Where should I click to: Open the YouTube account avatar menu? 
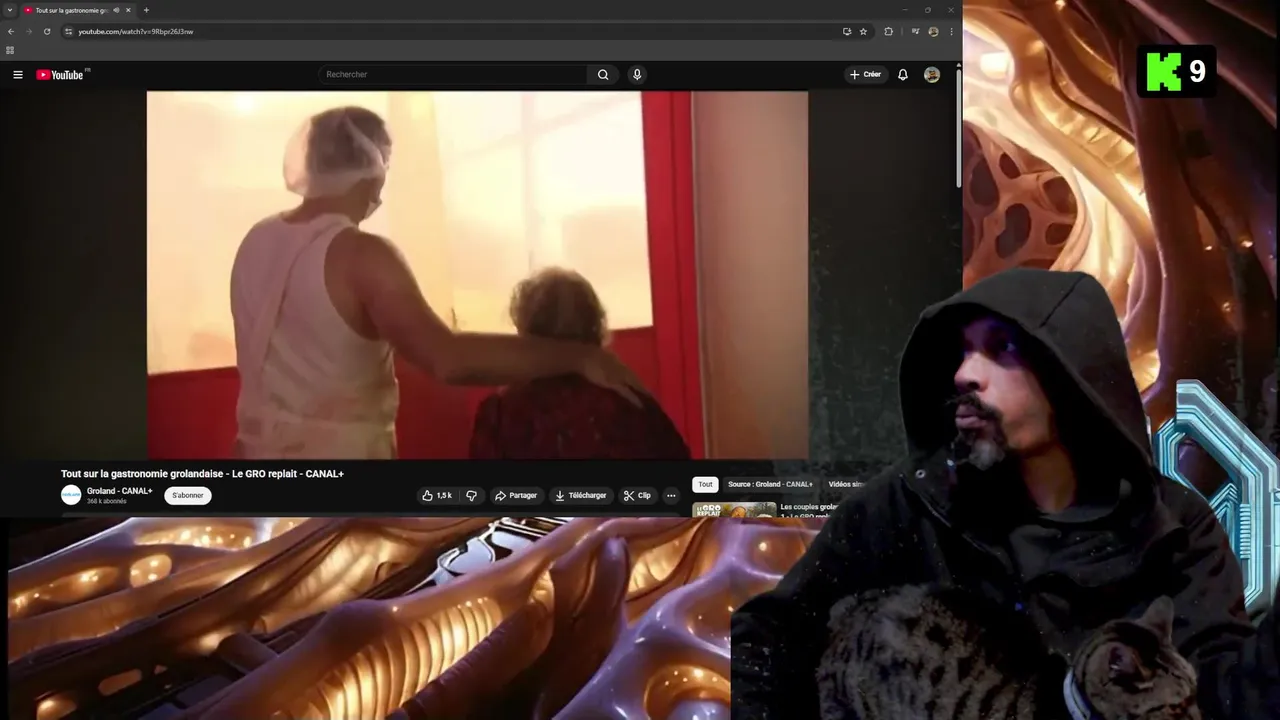(932, 75)
